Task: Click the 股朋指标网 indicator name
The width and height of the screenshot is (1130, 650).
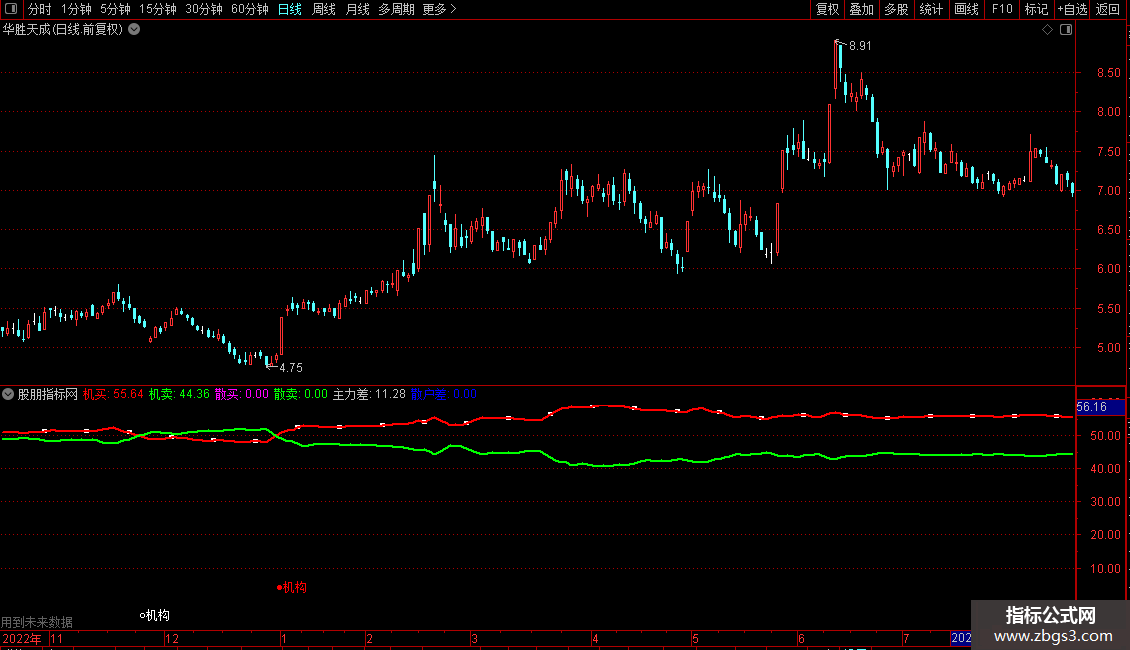Action: [48, 394]
